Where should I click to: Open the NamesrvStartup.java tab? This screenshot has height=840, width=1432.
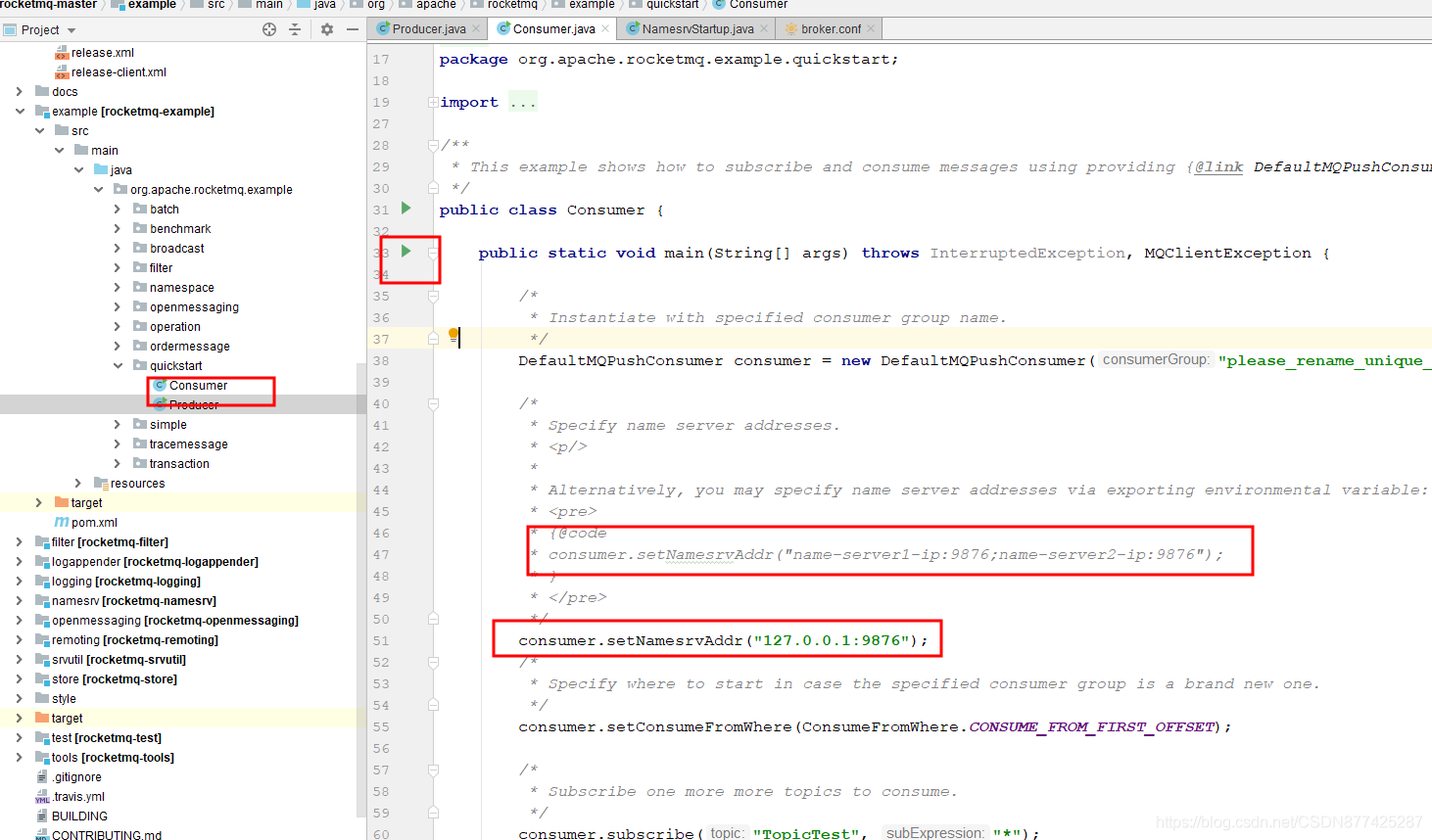point(697,29)
